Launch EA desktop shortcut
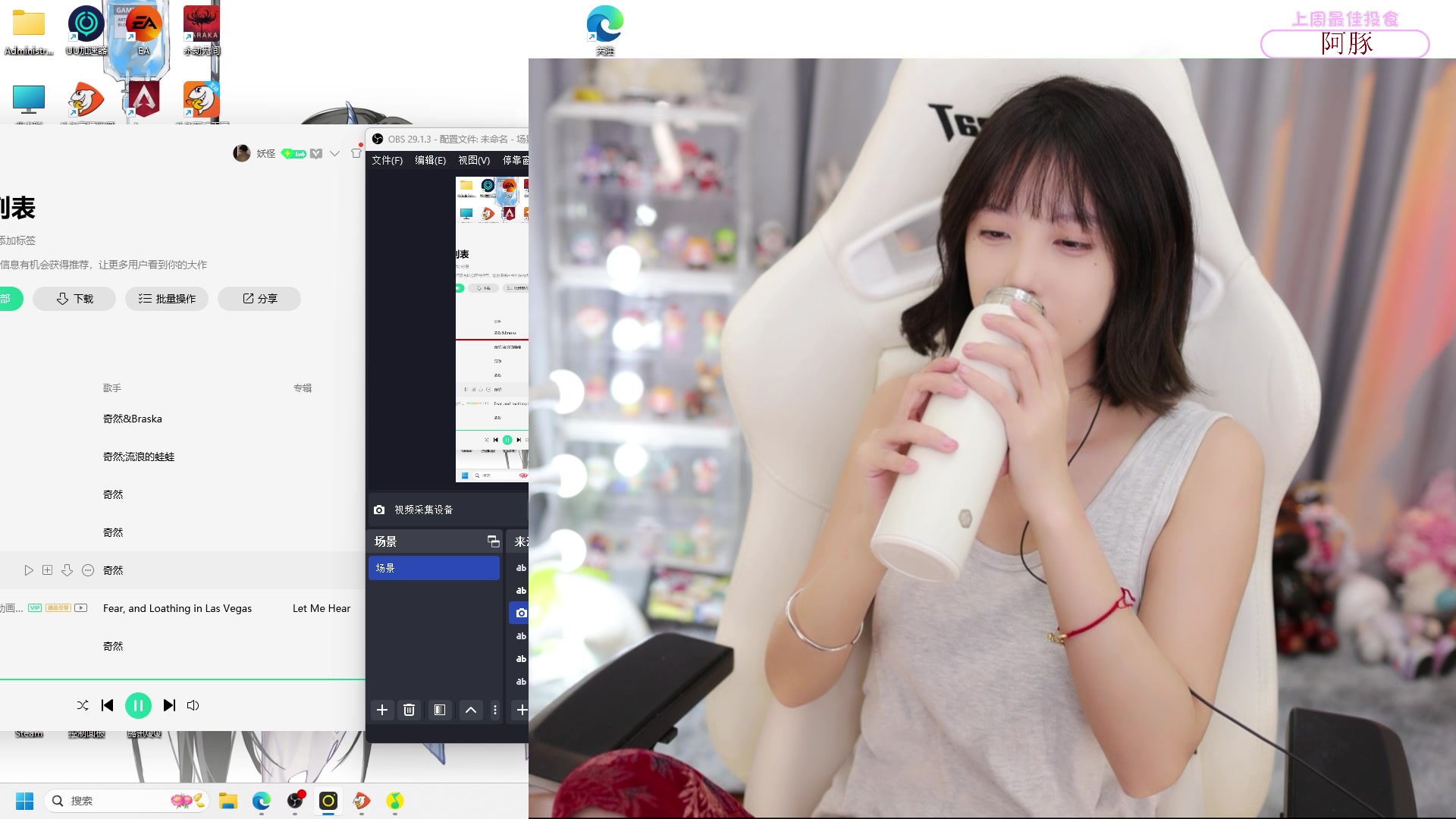This screenshot has width=1456, height=819. (x=144, y=32)
